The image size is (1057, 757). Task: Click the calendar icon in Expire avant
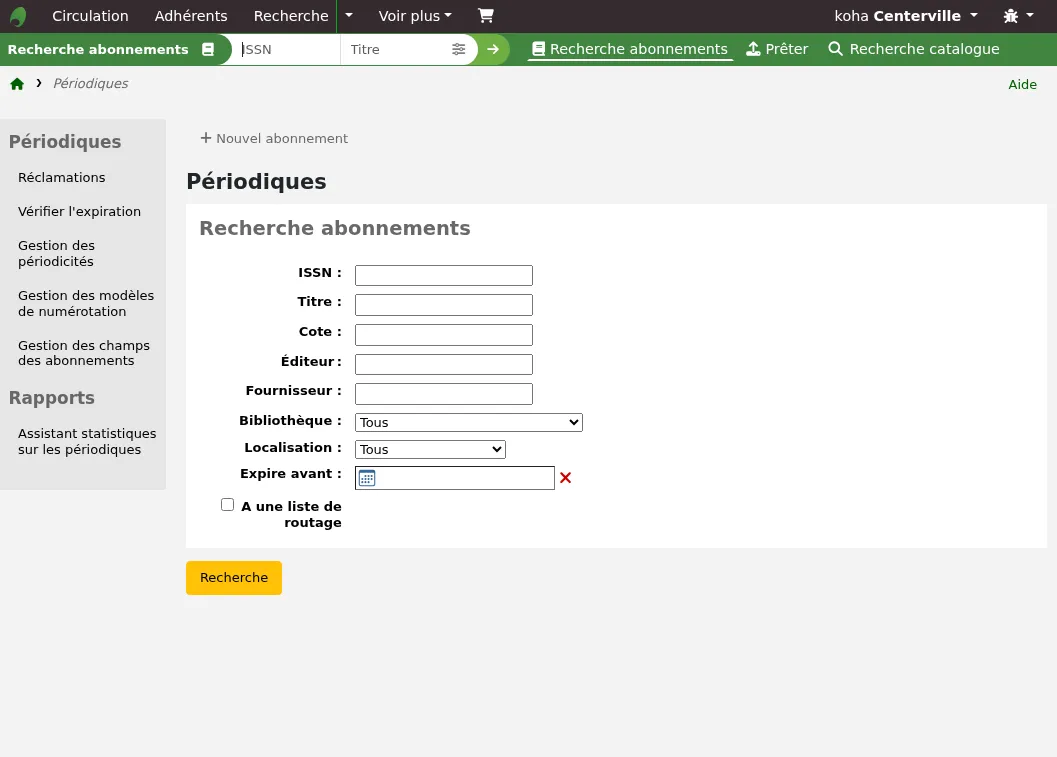point(367,478)
